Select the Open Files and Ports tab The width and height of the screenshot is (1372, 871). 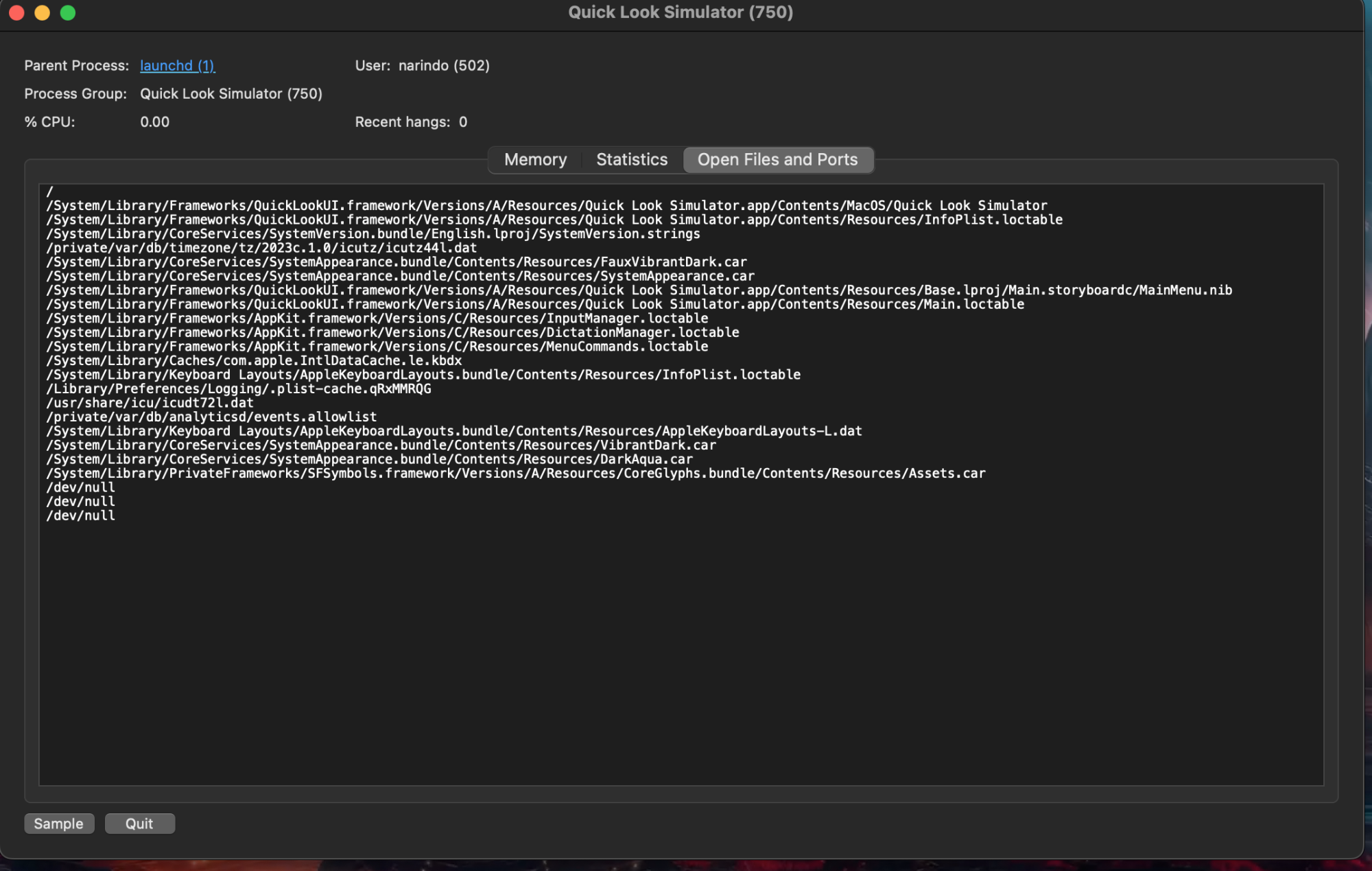tap(778, 159)
